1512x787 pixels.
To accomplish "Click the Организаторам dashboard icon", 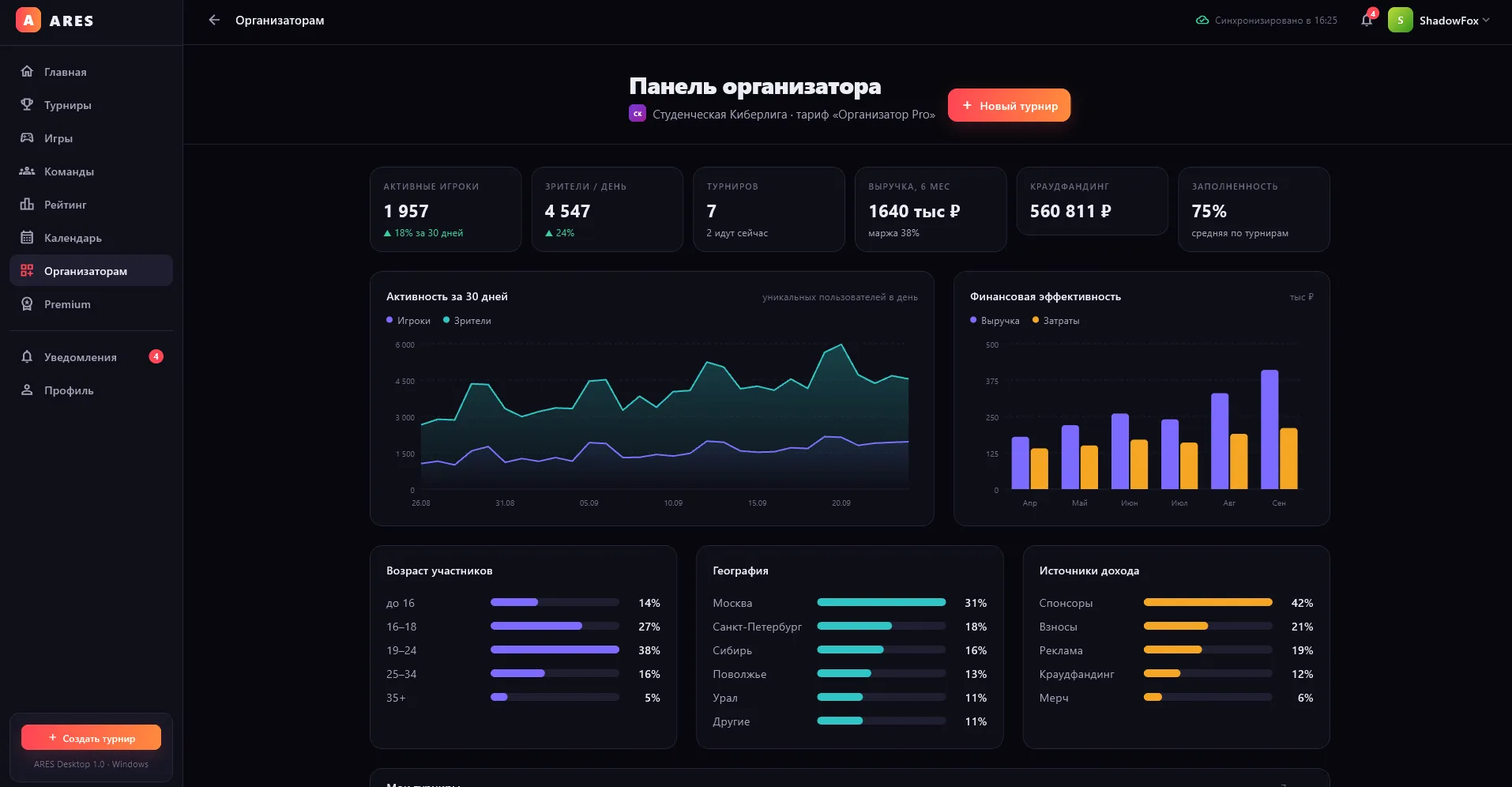I will (27, 271).
